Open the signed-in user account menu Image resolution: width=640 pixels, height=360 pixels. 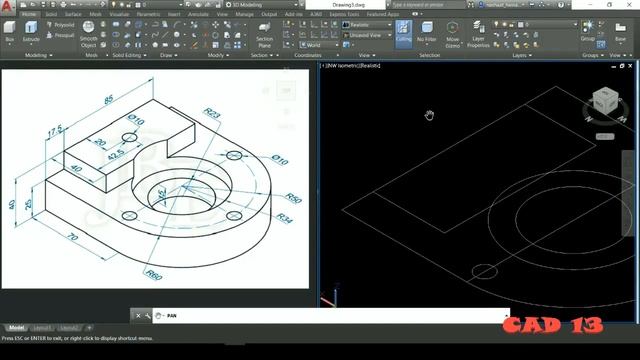click(x=502, y=5)
